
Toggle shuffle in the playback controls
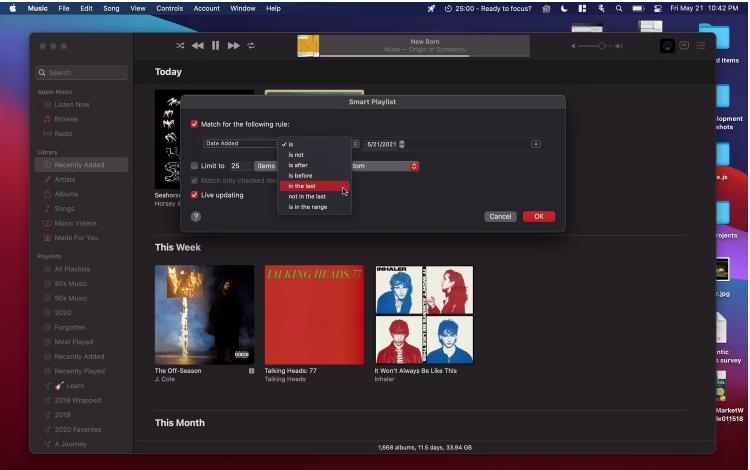pos(180,46)
